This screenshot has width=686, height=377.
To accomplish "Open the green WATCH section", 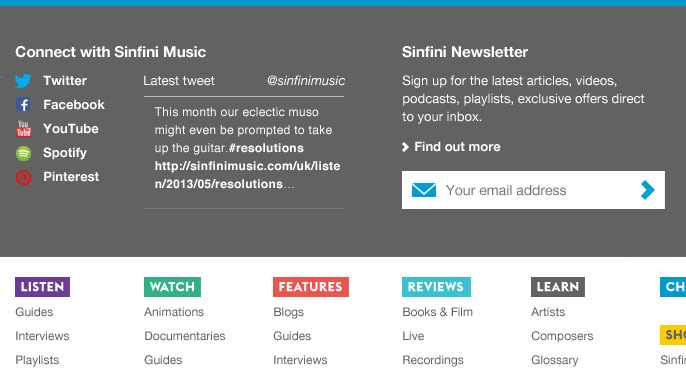I will click(x=172, y=287).
